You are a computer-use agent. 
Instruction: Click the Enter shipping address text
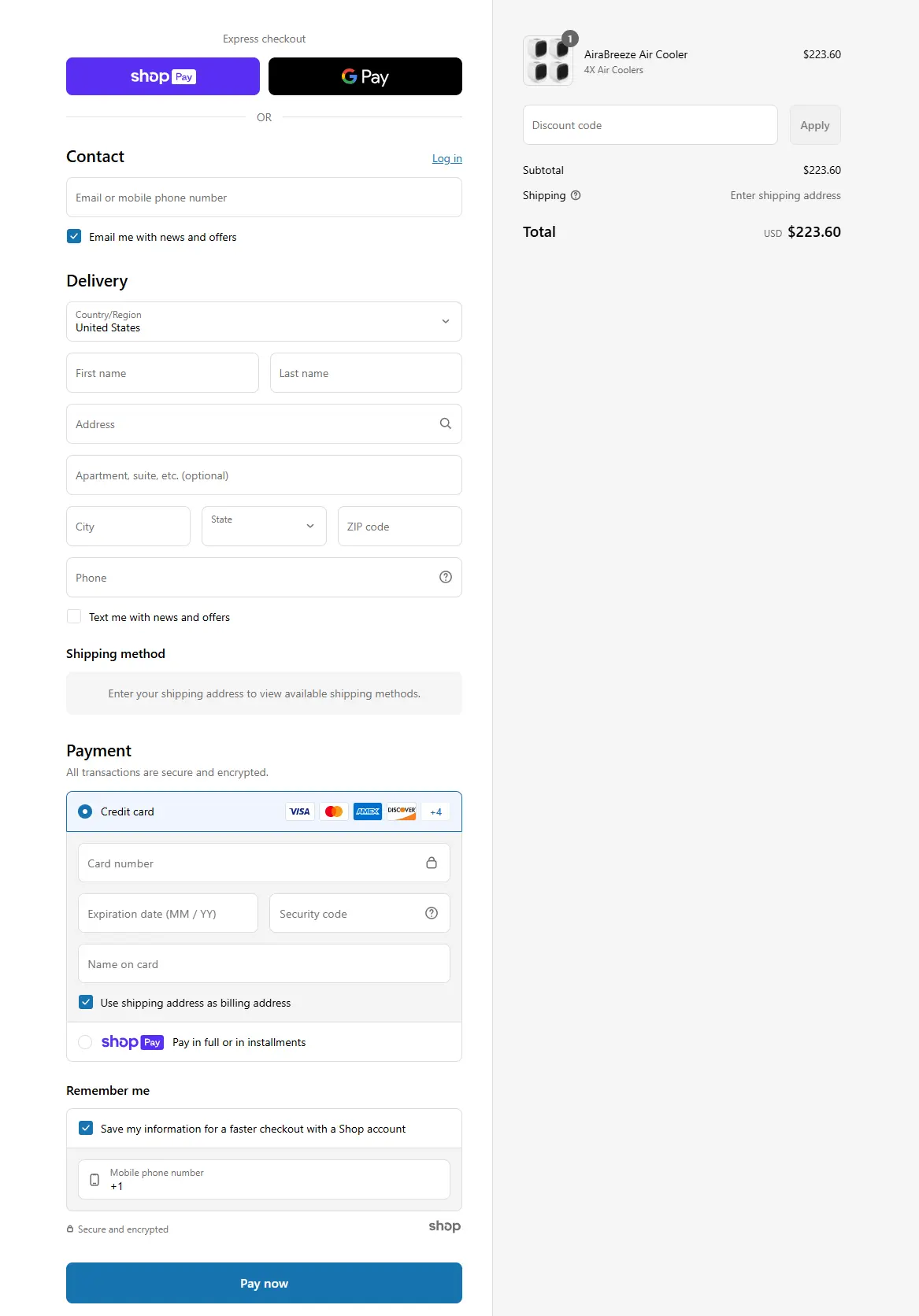(785, 195)
